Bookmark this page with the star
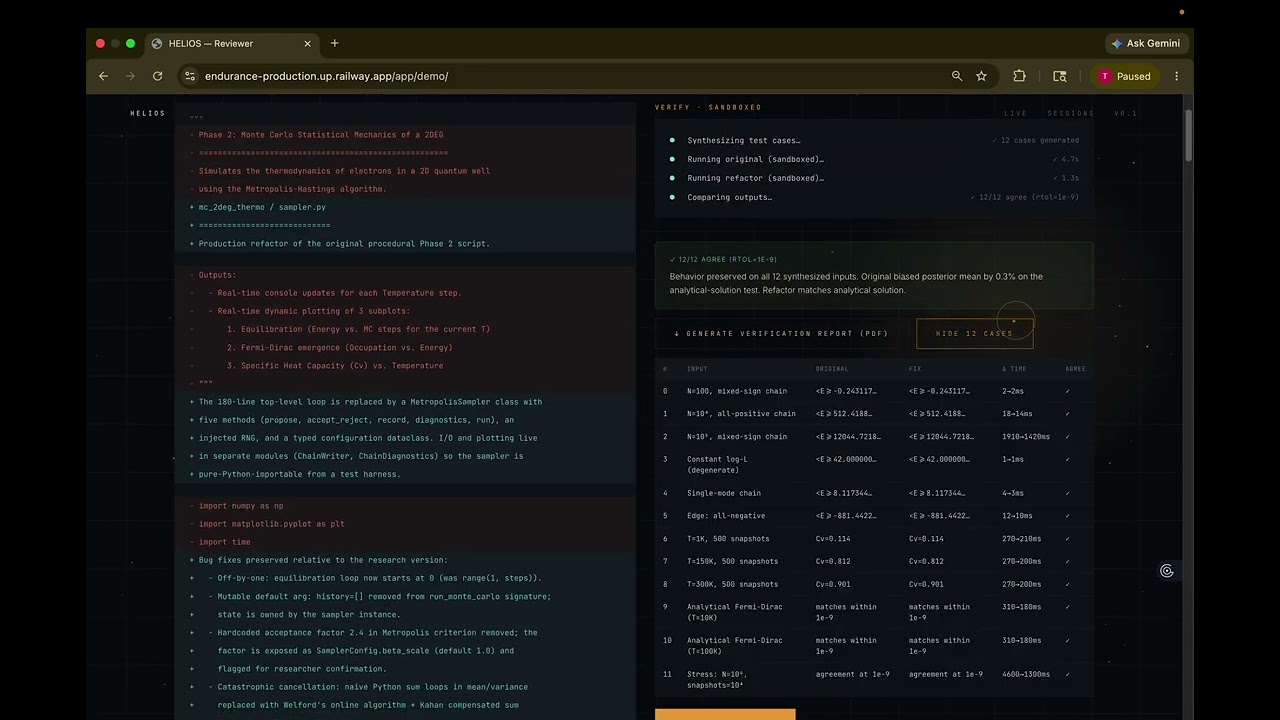This screenshot has height=720, width=1280. (x=982, y=76)
